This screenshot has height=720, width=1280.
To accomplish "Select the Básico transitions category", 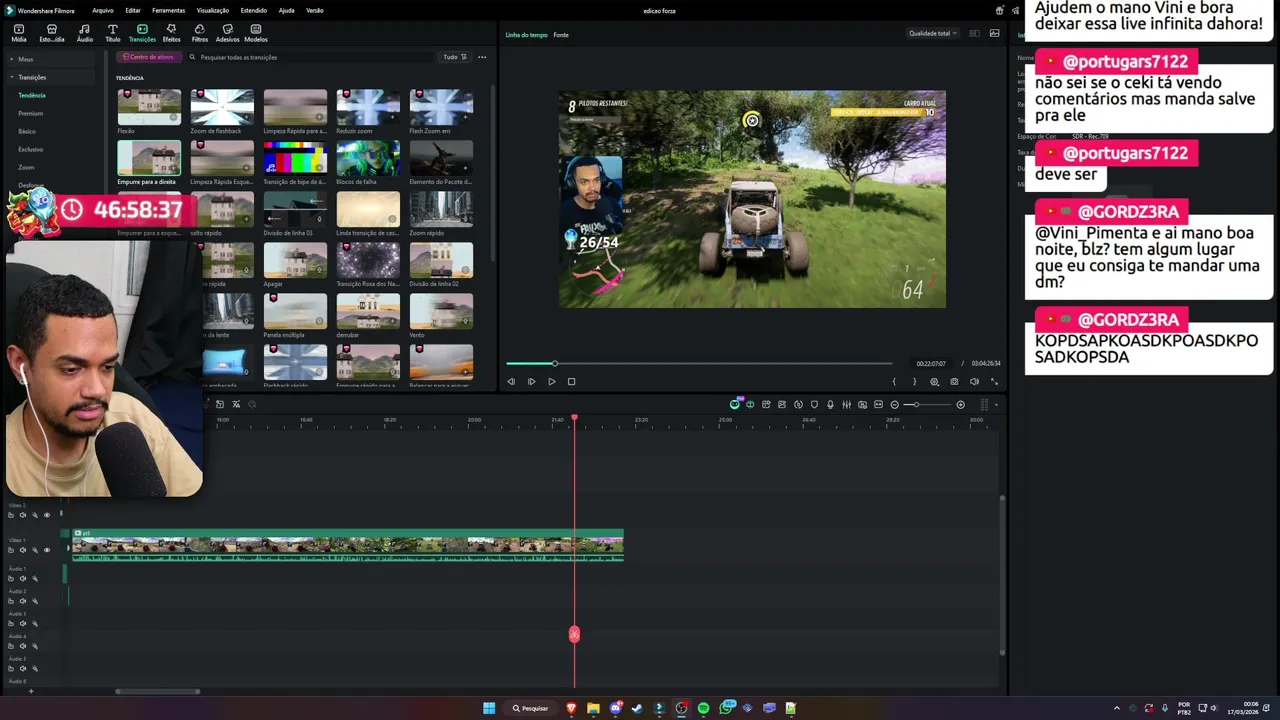I will [x=27, y=131].
